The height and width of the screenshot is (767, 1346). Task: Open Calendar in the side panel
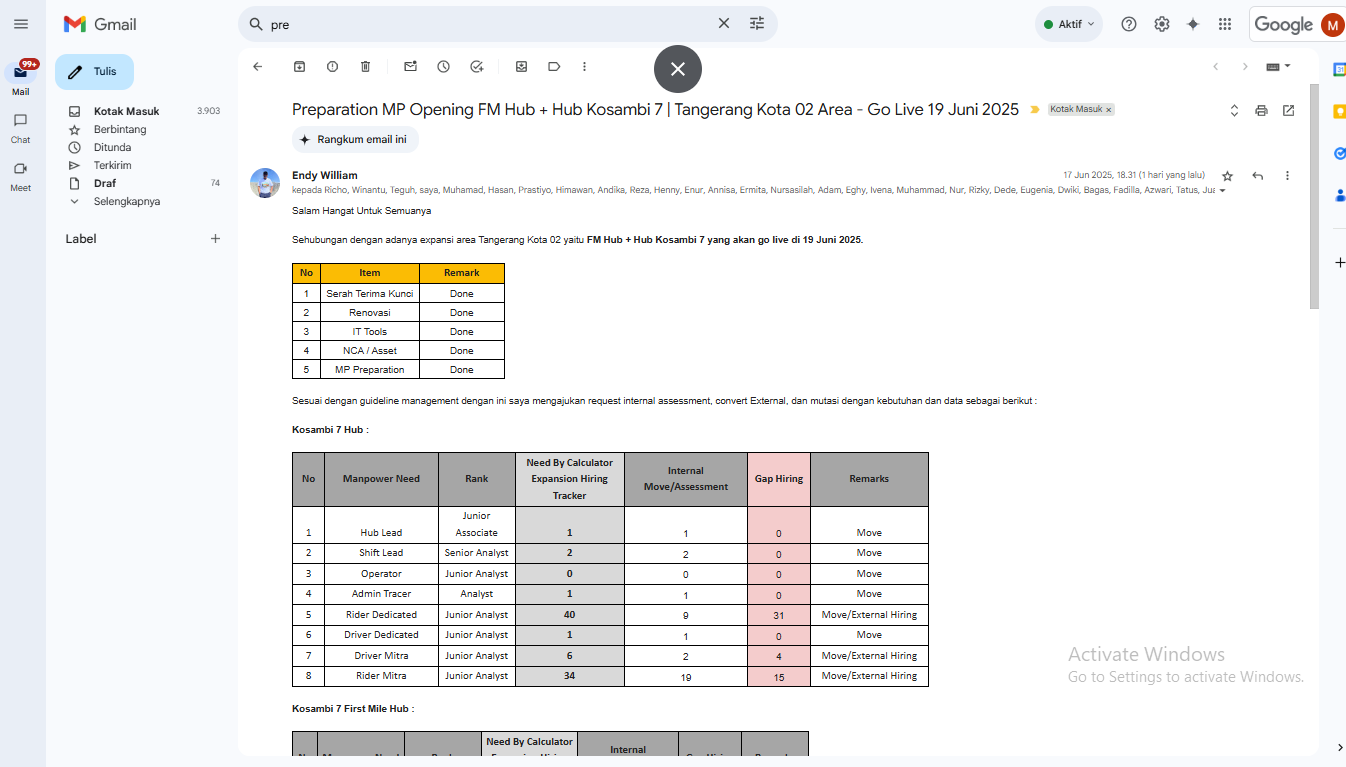tap(1340, 69)
